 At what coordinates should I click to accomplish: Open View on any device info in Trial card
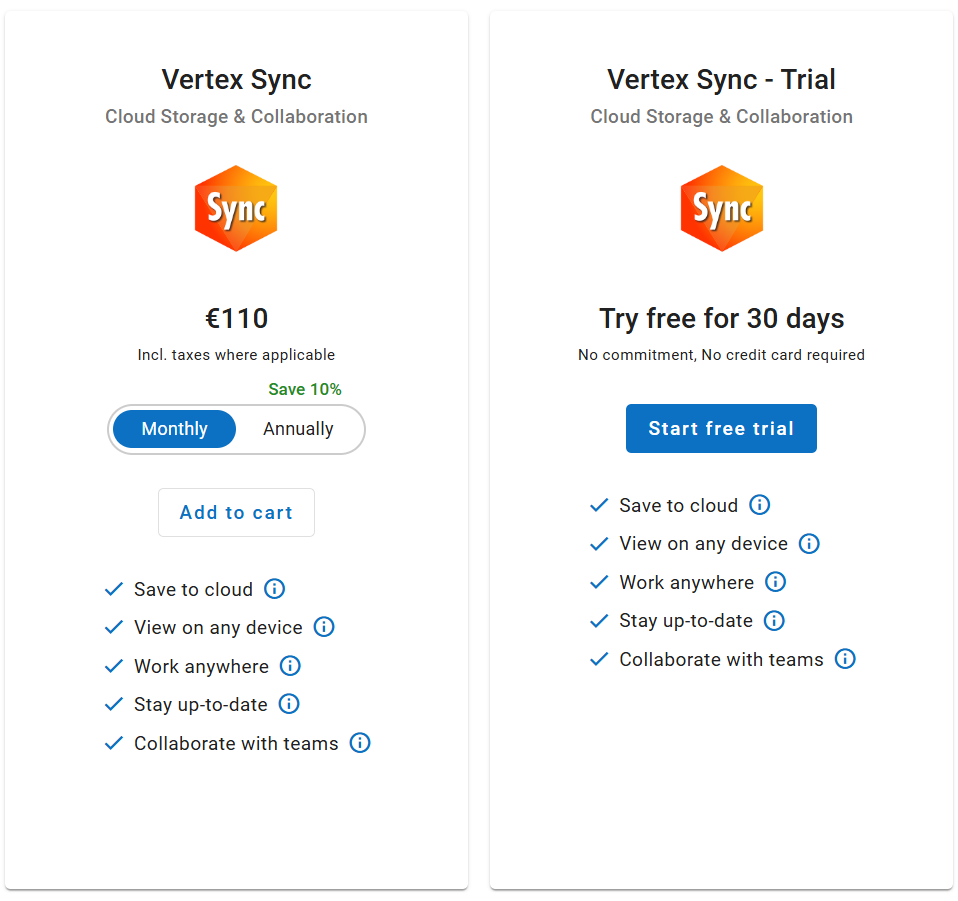tap(809, 544)
